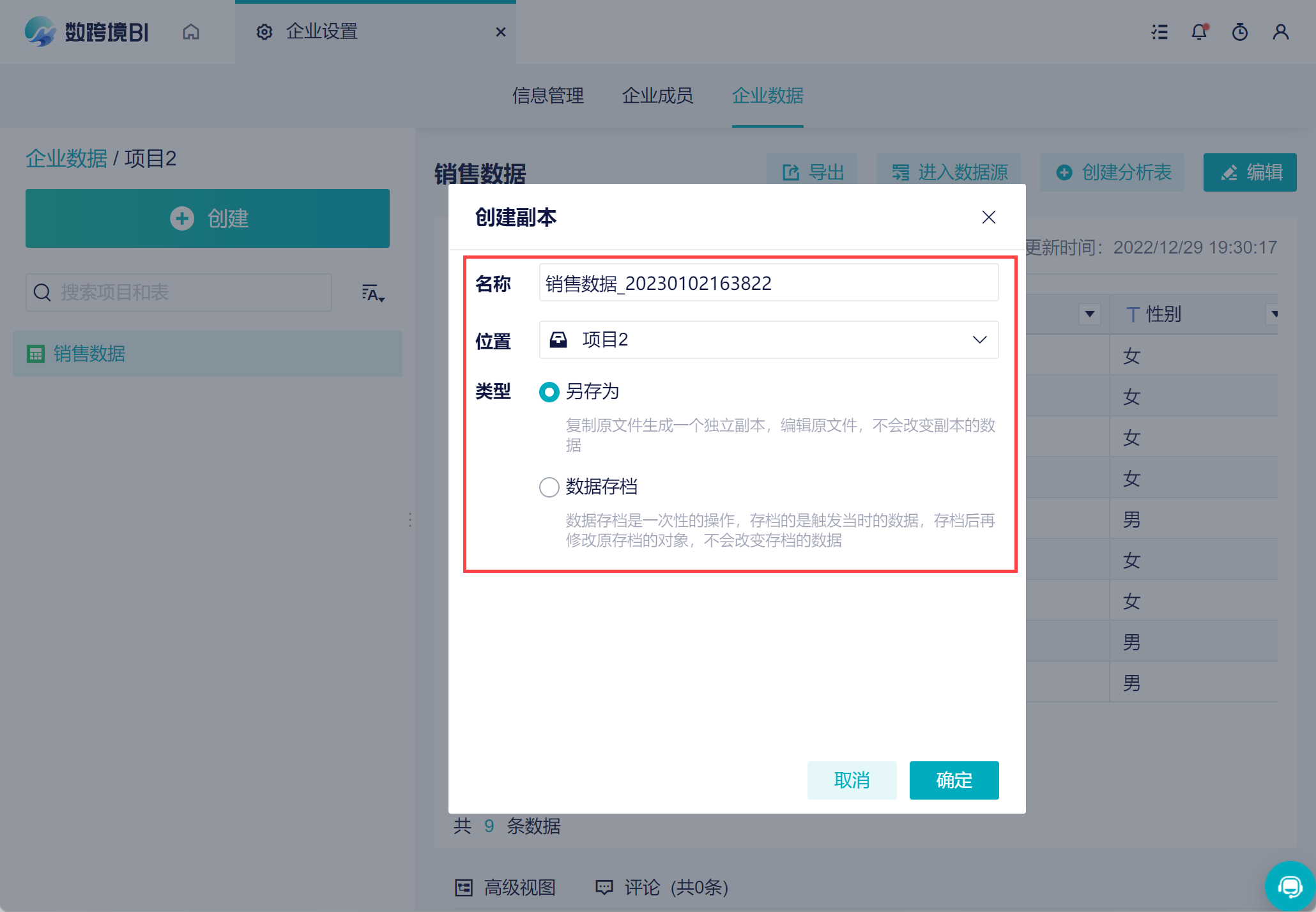The height and width of the screenshot is (912, 1316).
Task: Click the sort order icon beside search
Action: (x=372, y=293)
